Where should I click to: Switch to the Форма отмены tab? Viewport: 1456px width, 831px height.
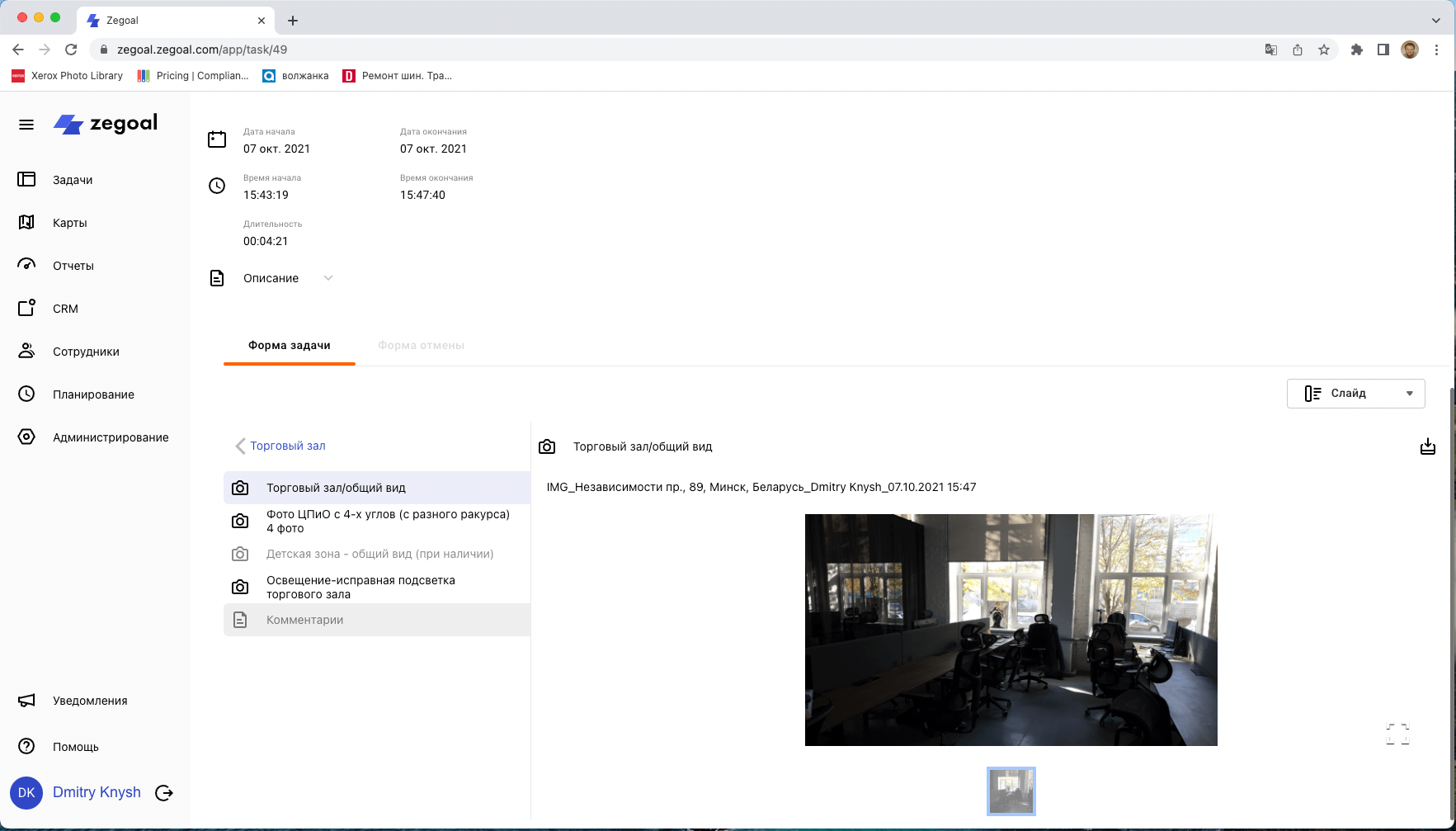(421, 345)
